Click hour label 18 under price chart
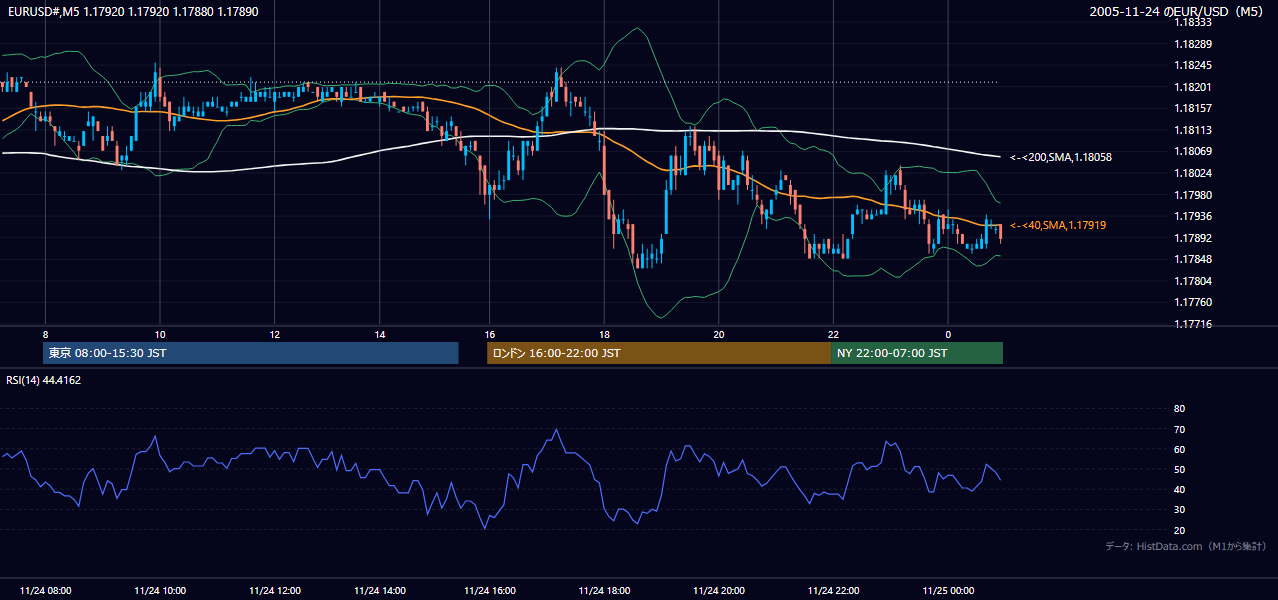The image size is (1278, 600). click(x=604, y=334)
